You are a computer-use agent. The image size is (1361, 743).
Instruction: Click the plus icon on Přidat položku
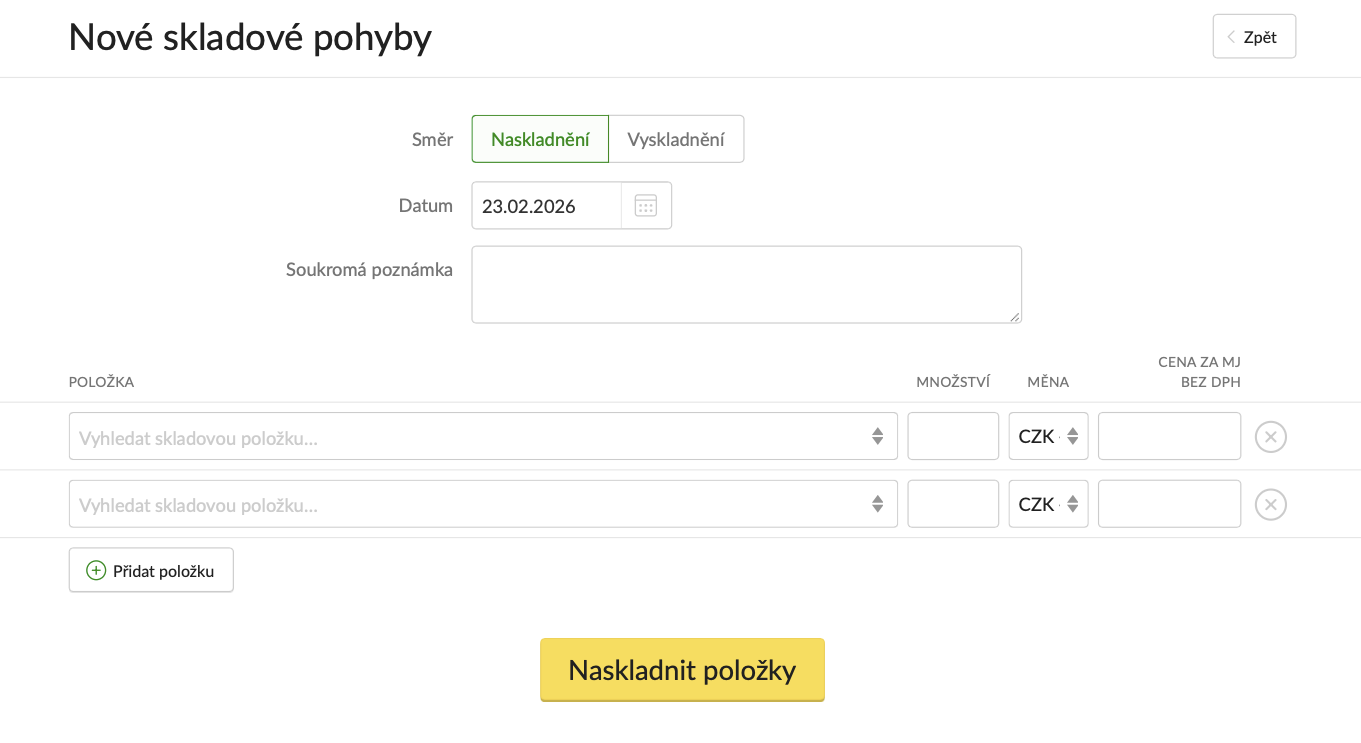(x=95, y=570)
